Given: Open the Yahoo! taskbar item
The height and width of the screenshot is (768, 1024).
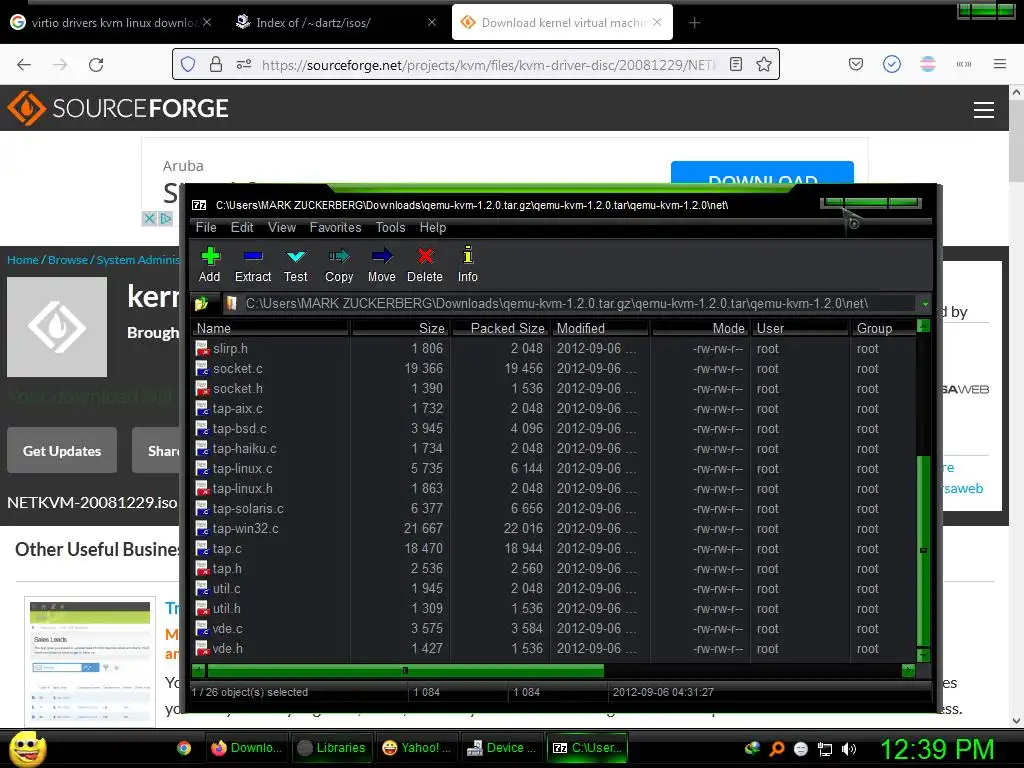Looking at the screenshot, I should (x=417, y=748).
